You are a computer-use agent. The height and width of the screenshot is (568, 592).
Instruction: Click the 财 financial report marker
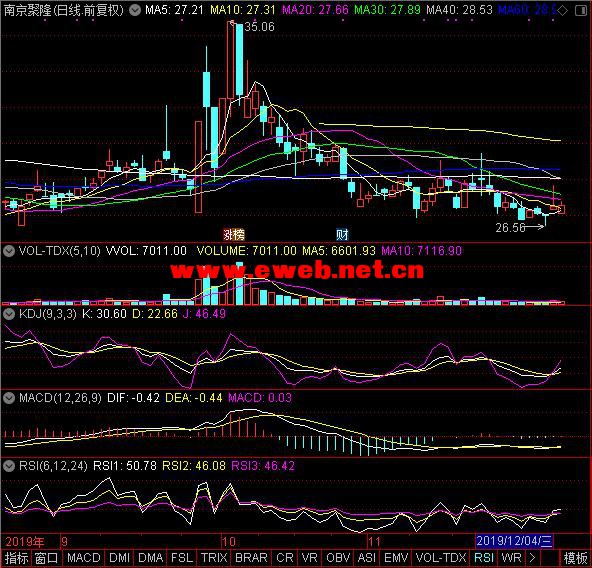coord(342,235)
